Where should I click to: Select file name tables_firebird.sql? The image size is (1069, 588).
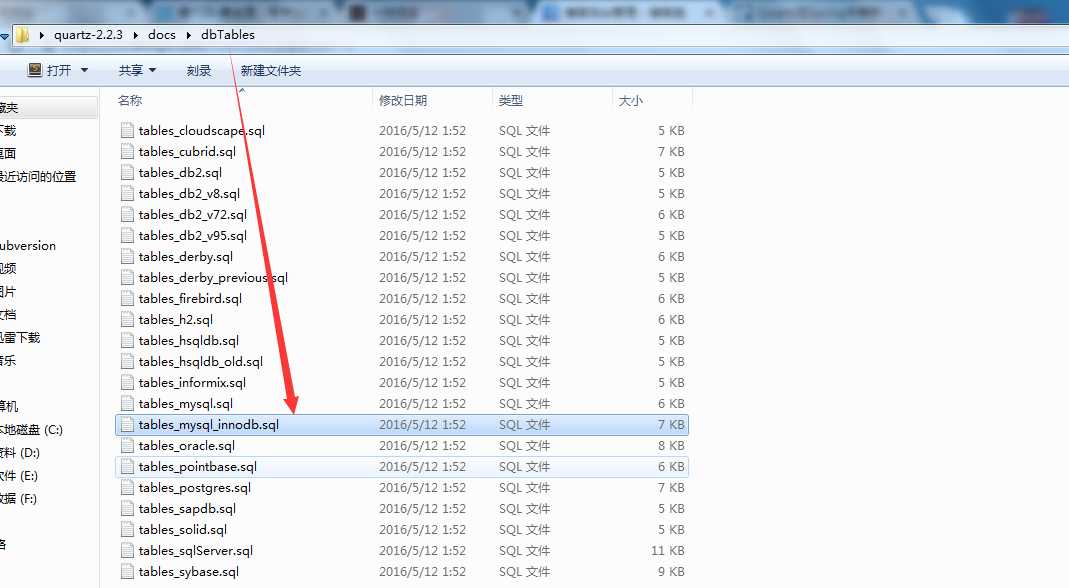pyautogui.click(x=190, y=299)
